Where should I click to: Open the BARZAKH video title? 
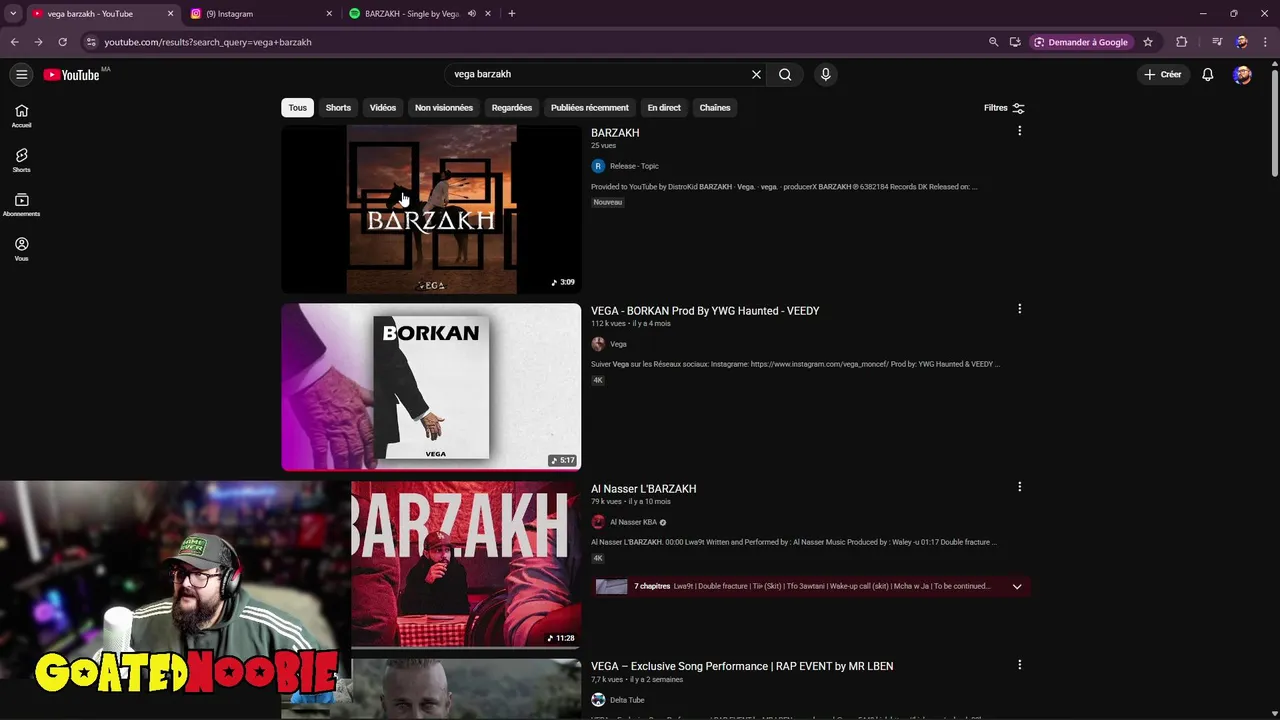[615, 133]
